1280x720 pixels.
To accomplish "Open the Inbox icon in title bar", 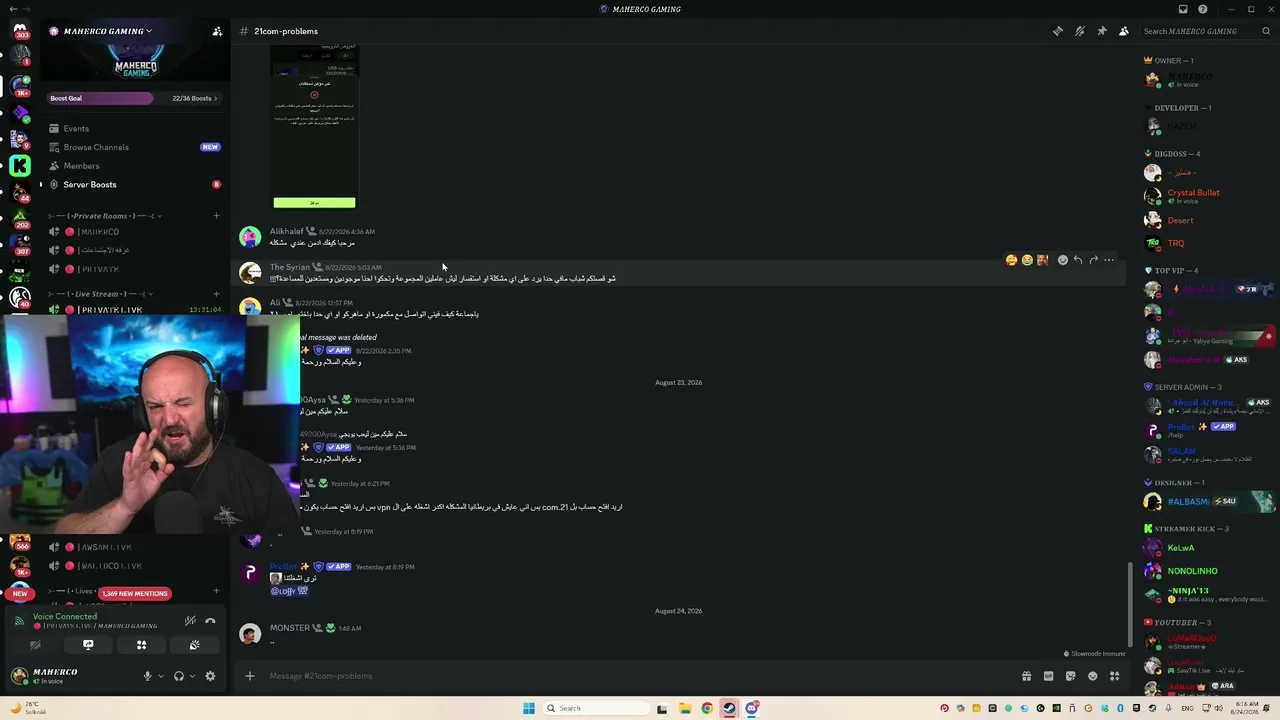I will 1183,9.
